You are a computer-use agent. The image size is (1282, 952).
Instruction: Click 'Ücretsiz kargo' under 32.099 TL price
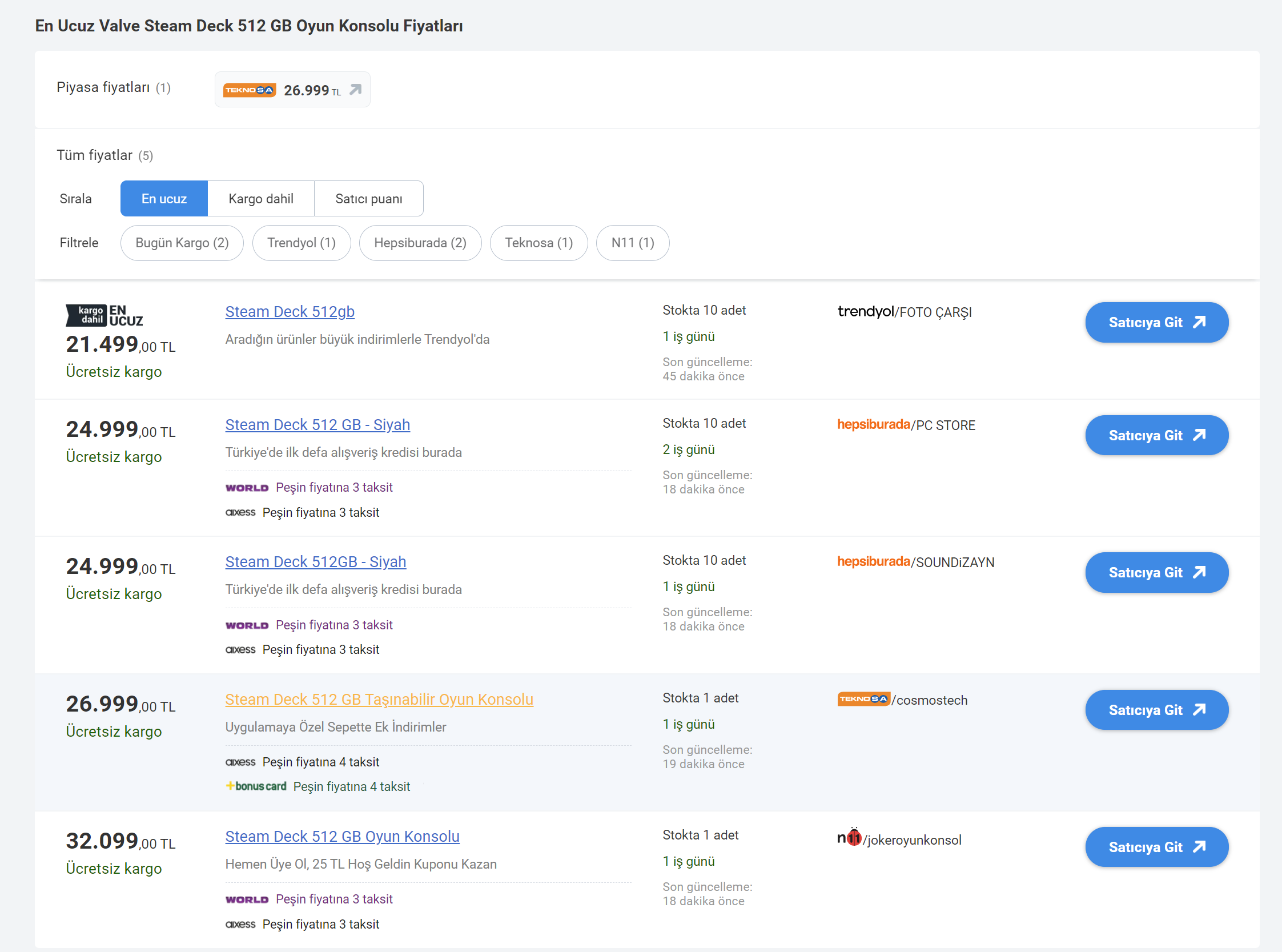pyautogui.click(x=114, y=869)
